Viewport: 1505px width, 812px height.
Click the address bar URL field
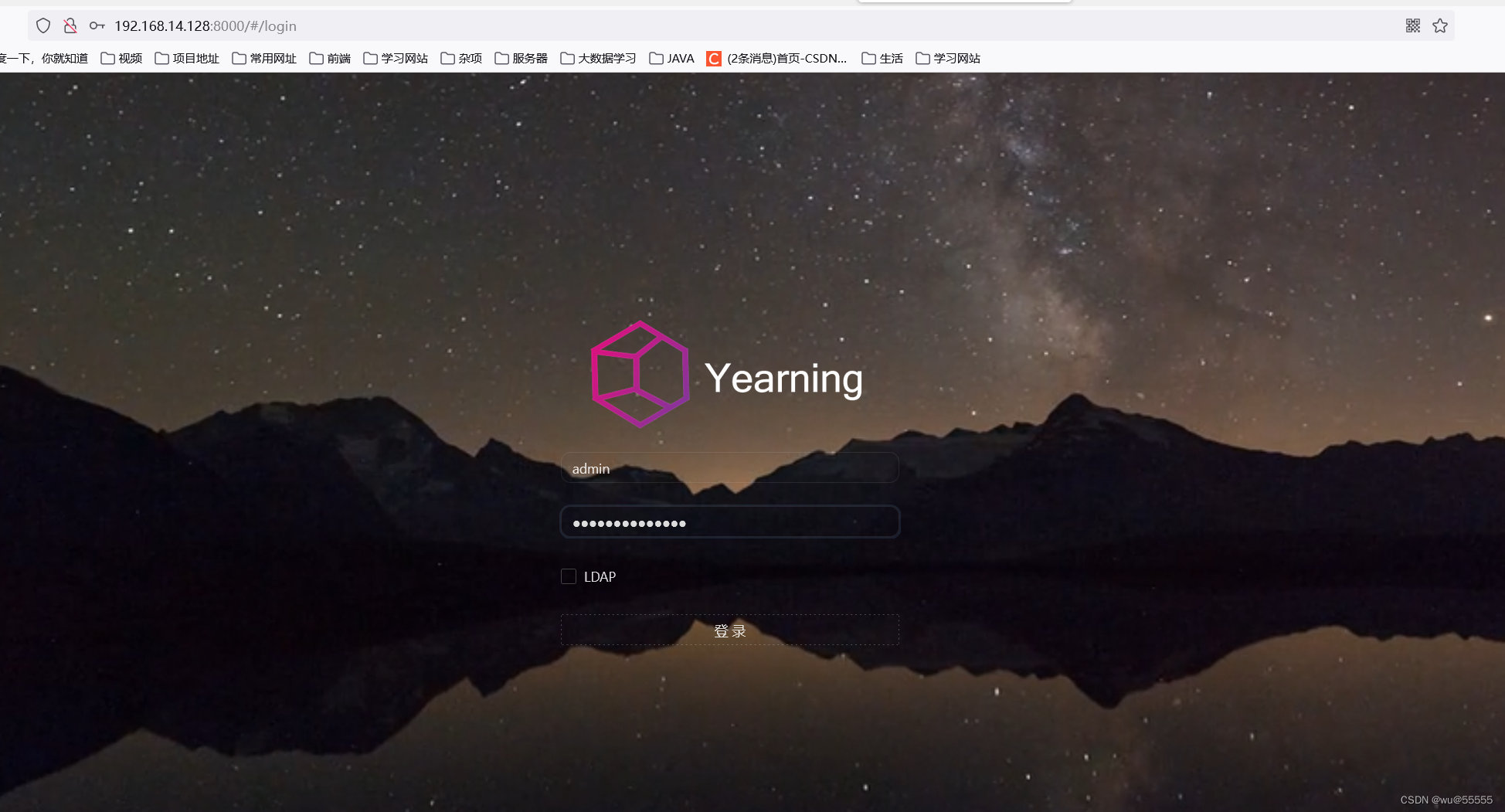tap(742, 25)
